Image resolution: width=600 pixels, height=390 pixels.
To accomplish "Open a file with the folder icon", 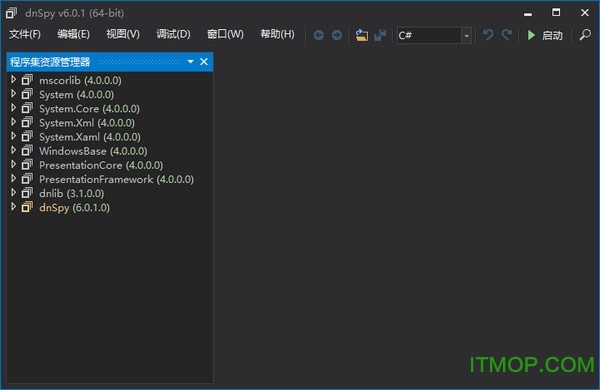I will tap(362, 35).
